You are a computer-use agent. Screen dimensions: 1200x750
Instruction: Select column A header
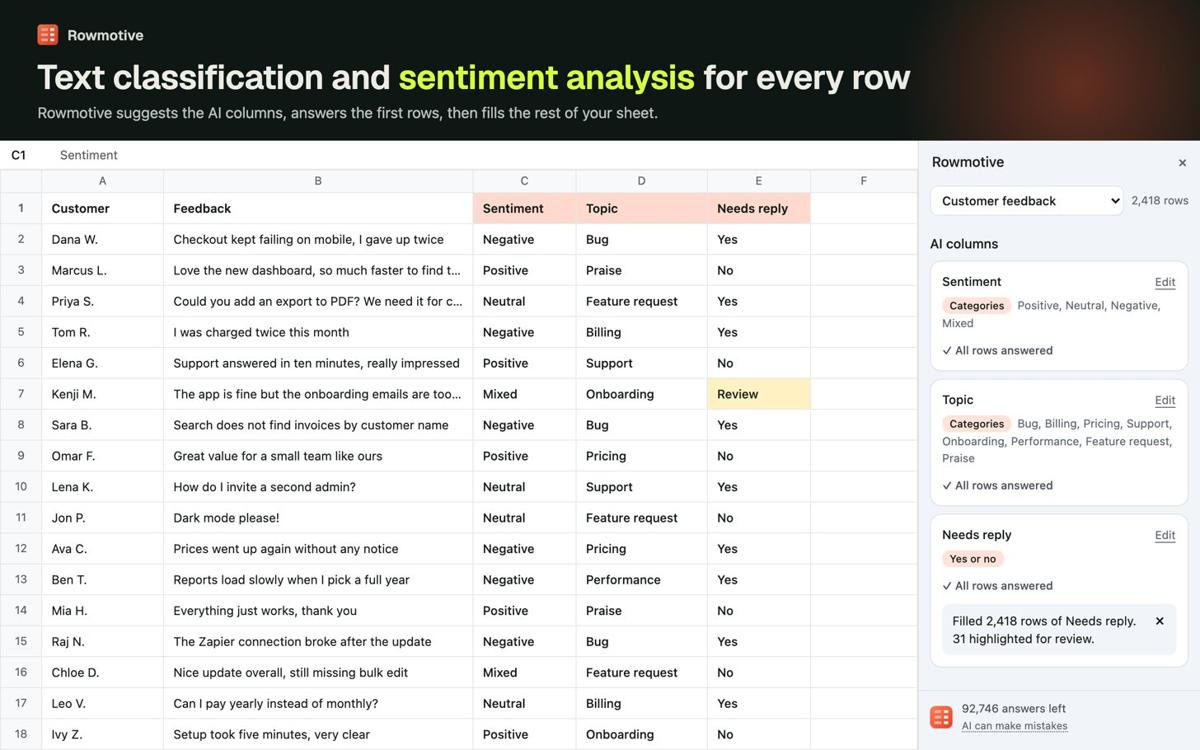coord(102,181)
